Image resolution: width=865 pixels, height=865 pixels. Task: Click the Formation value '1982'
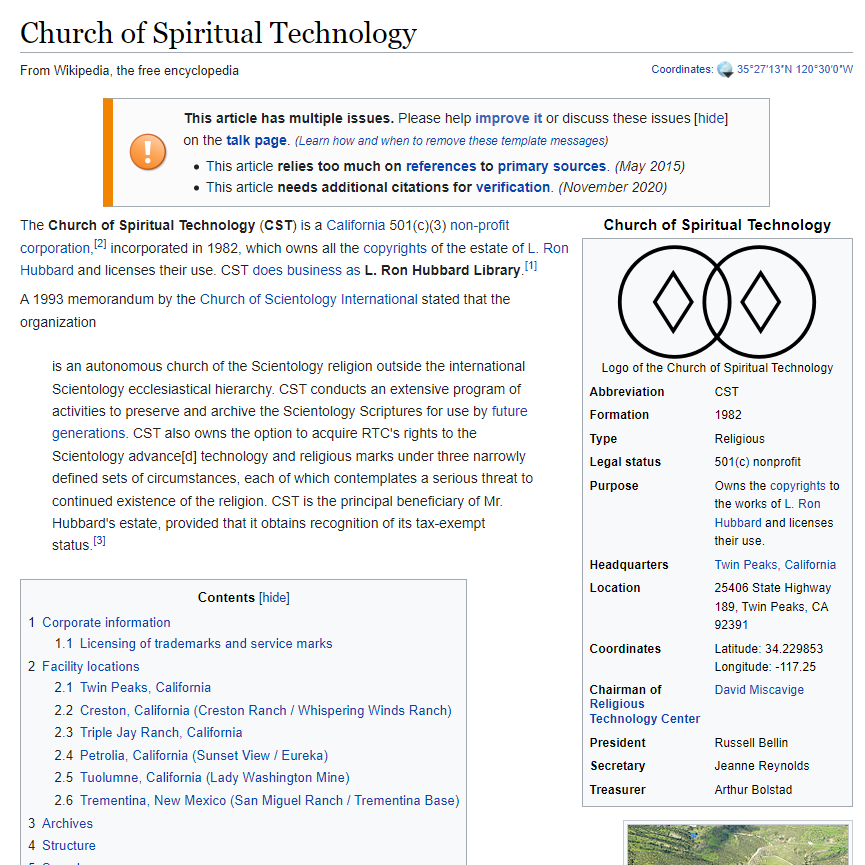728,415
